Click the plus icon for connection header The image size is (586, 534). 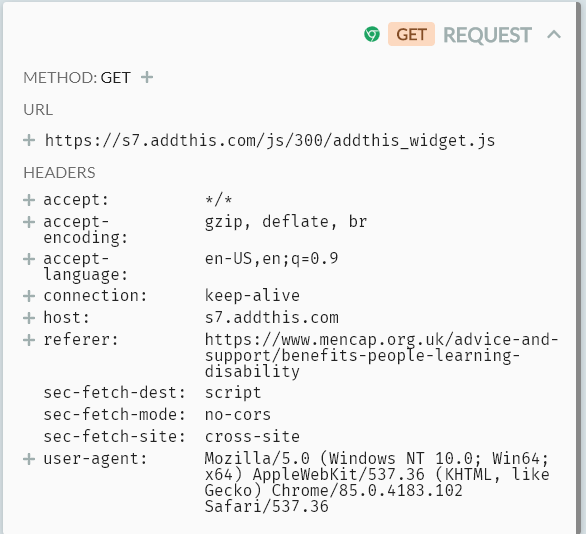pyautogui.click(x=29, y=296)
